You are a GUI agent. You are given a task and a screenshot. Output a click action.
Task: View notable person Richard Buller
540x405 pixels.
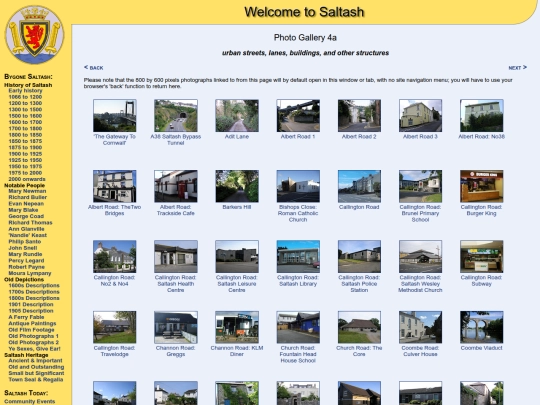(28, 197)
